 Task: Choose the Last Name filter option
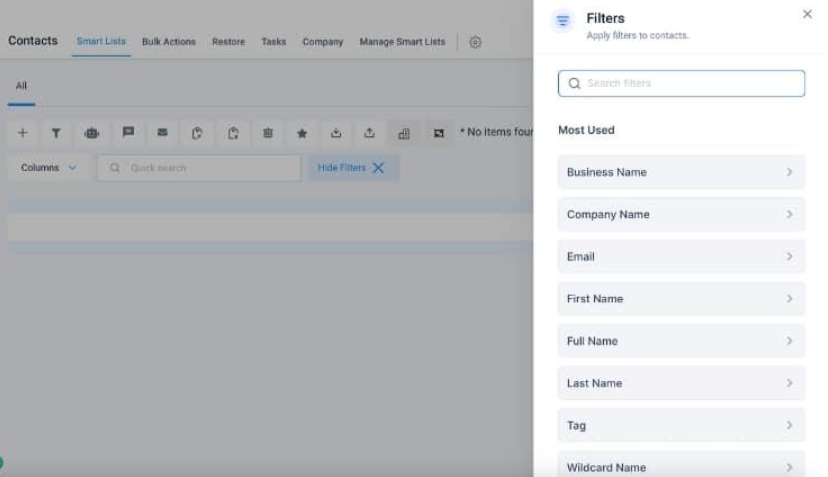[x=681, y=383]
